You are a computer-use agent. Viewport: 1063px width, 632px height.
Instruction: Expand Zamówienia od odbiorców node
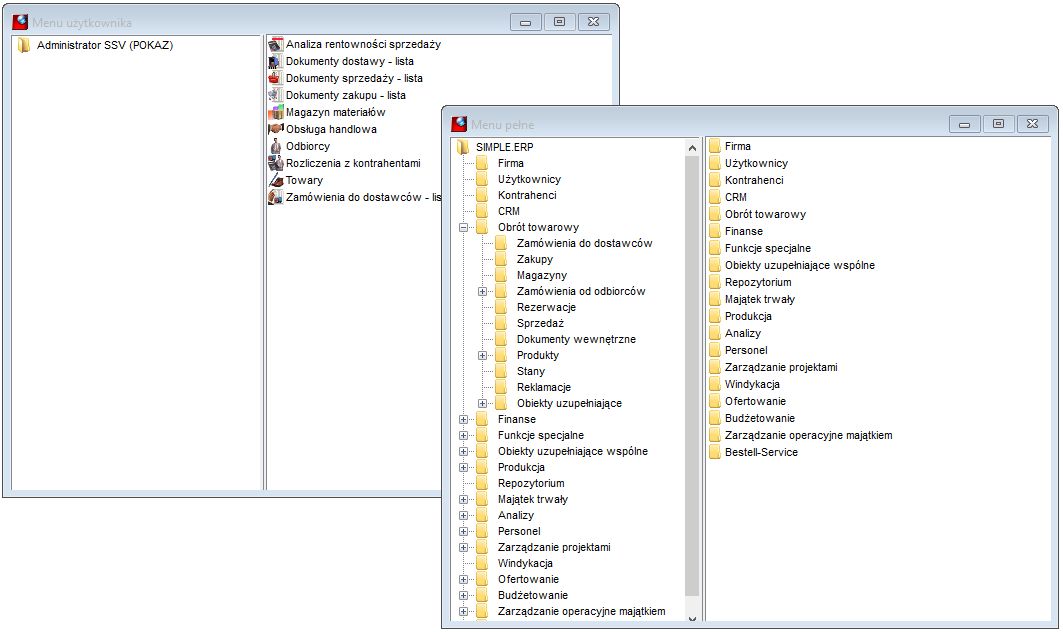[483, 292]
